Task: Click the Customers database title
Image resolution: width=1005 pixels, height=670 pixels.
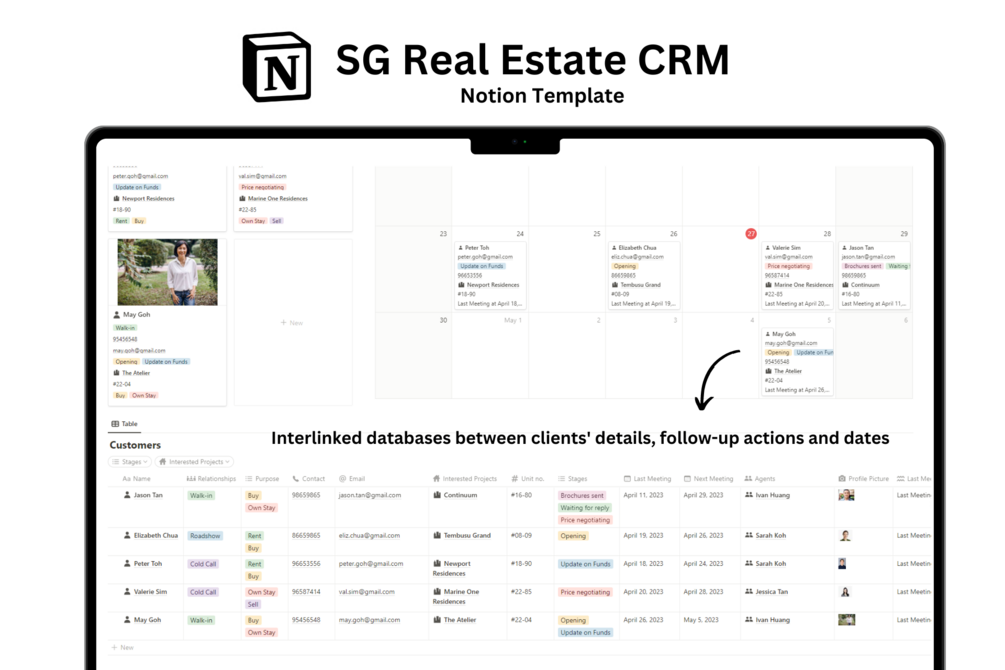Action: click(x=135, y=445)
